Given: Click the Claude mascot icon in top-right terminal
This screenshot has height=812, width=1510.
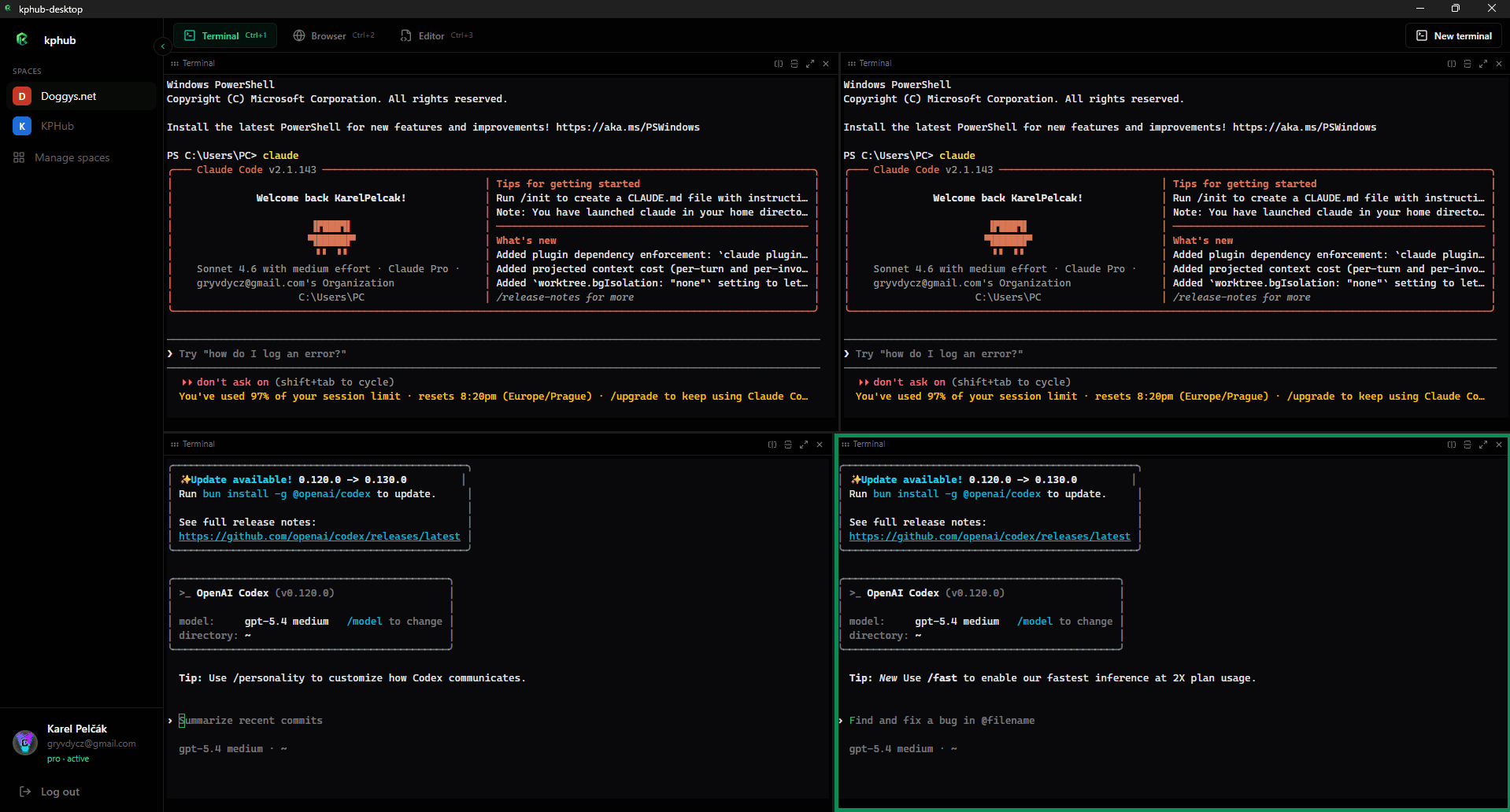Looking at the screenshot, I should pos(1008,237).
